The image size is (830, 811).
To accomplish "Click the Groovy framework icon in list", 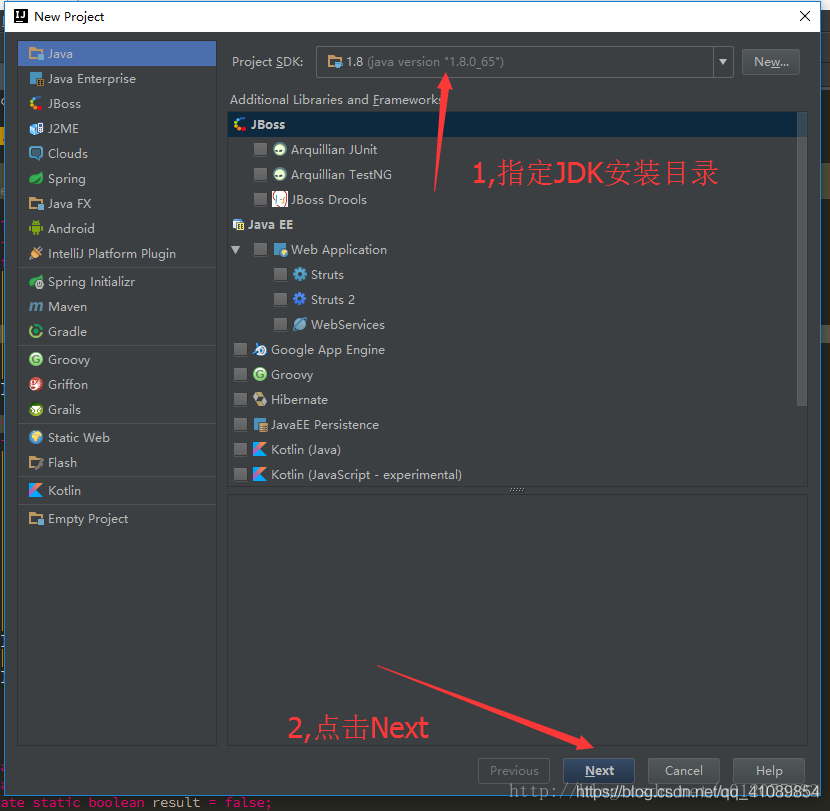I will [x=260, y=374].
